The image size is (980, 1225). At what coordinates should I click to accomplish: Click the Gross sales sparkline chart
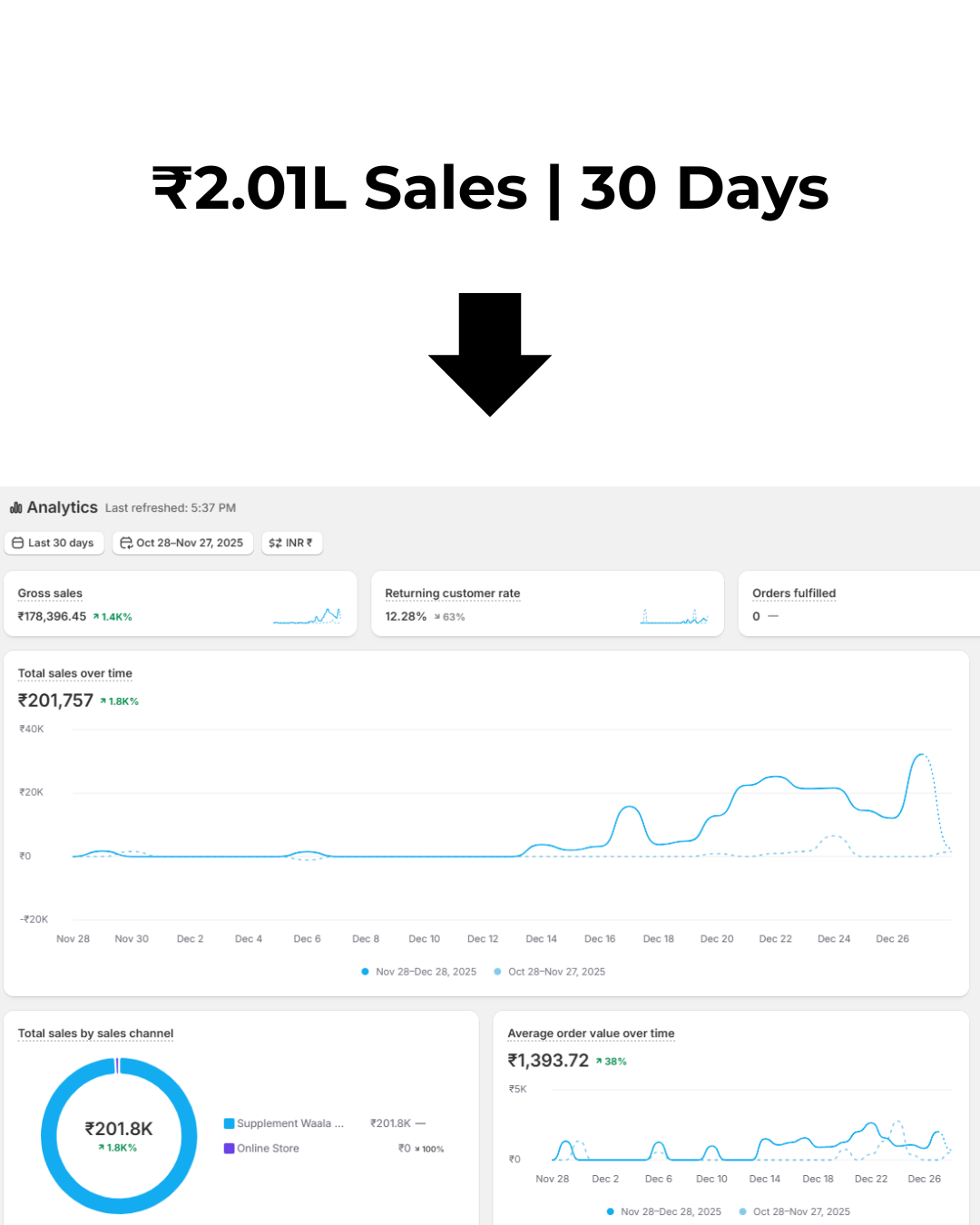click(x=307, y=617)
